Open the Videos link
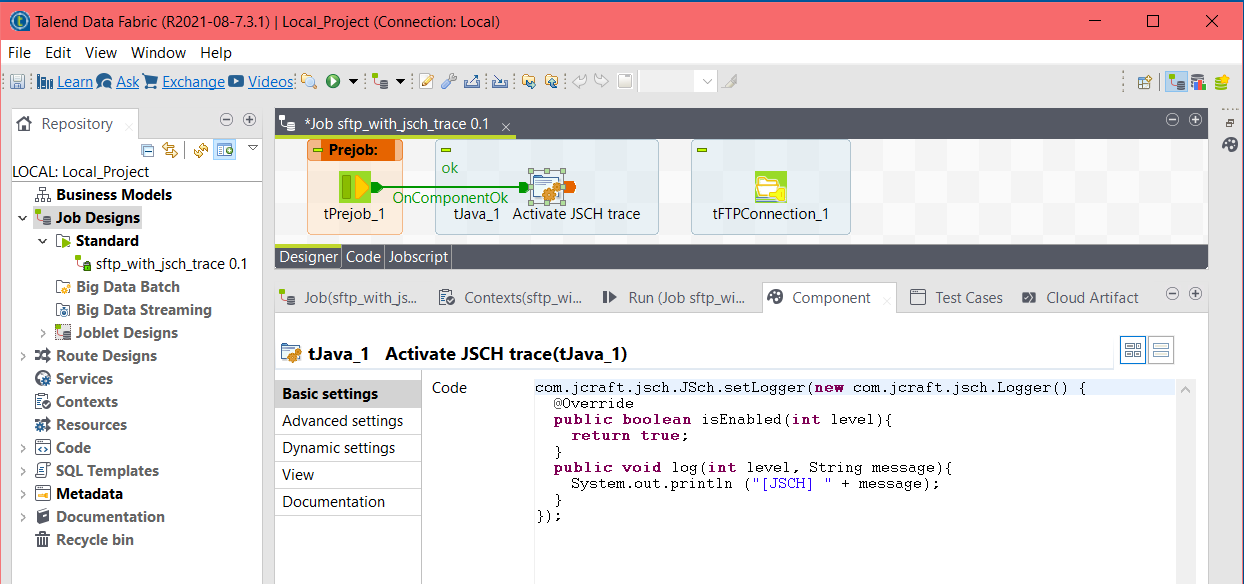The image size is (1244, 584). click(x=270, y=82)
